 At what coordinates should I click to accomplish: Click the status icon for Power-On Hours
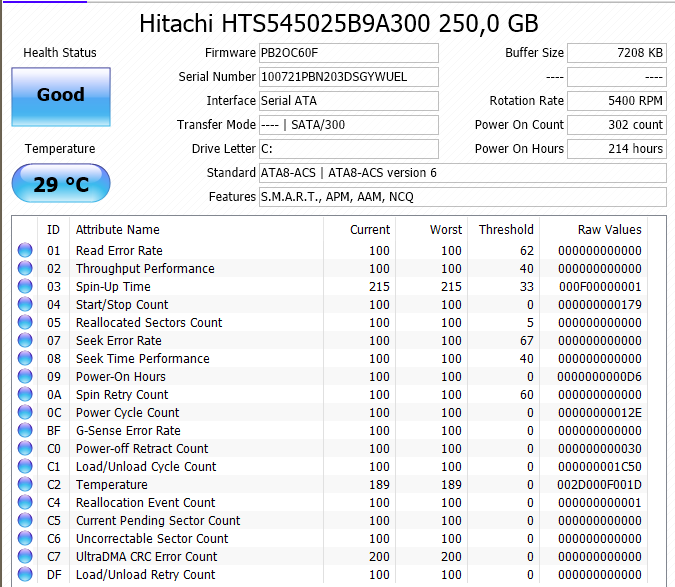(x=25, y=376)
